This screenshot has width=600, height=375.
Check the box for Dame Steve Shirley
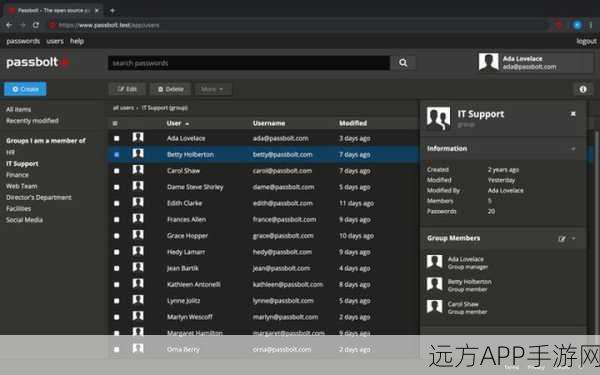click(117, 187)
